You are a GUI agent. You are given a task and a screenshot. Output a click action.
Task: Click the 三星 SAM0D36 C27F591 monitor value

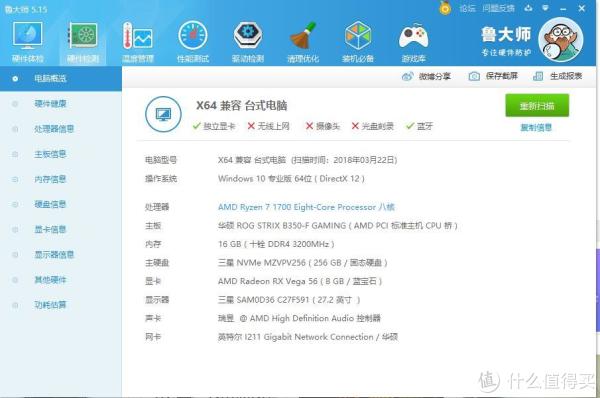click(x=289, y=300)
